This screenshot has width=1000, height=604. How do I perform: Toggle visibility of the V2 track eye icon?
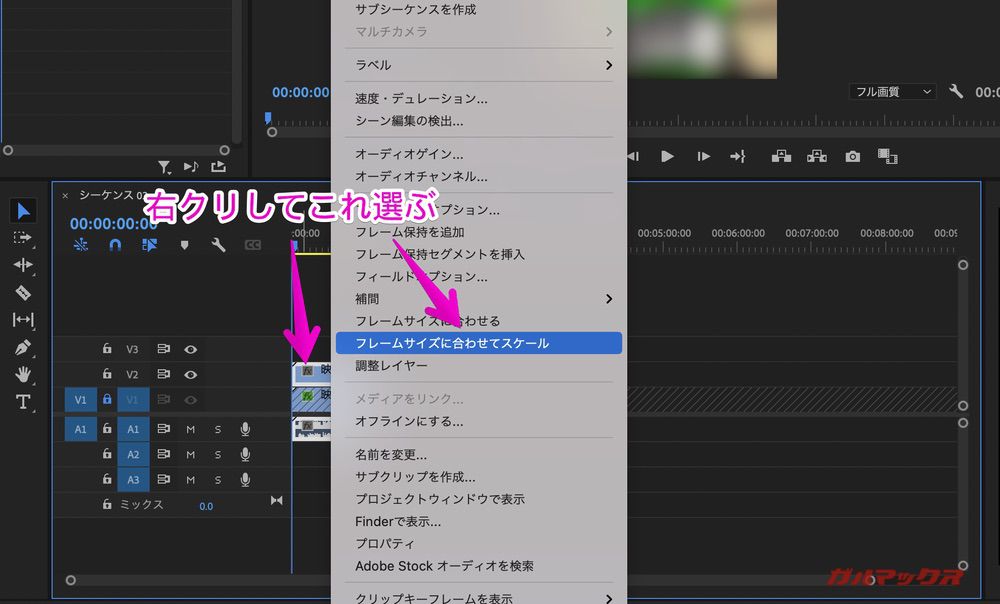click(x=190, y=374)
